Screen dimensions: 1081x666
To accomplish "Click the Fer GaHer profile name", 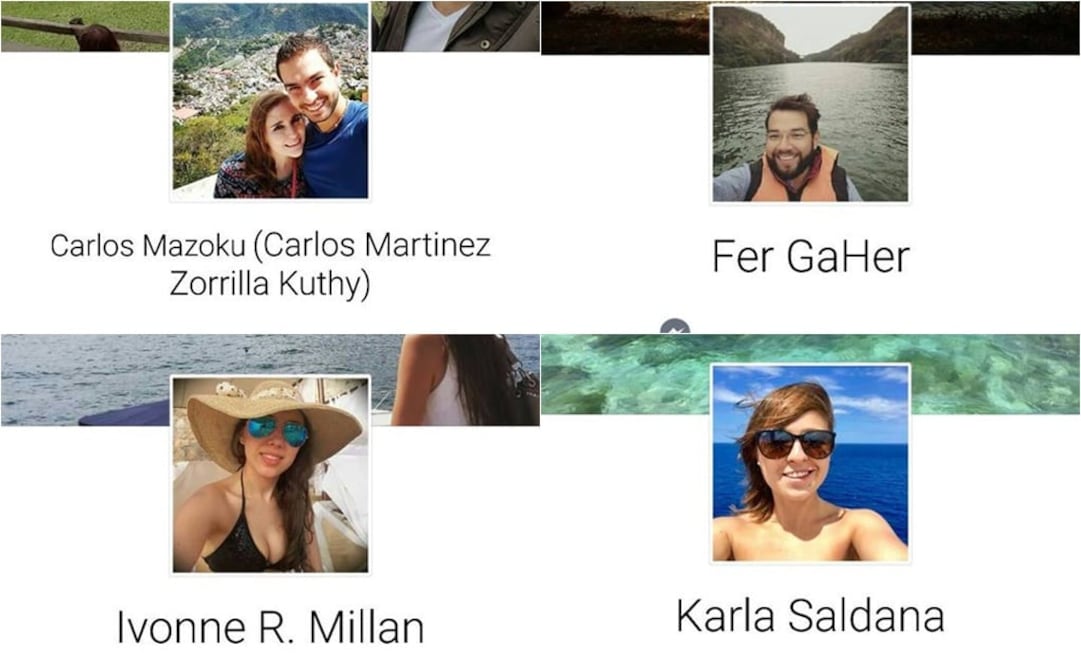I will coord(811,256).
